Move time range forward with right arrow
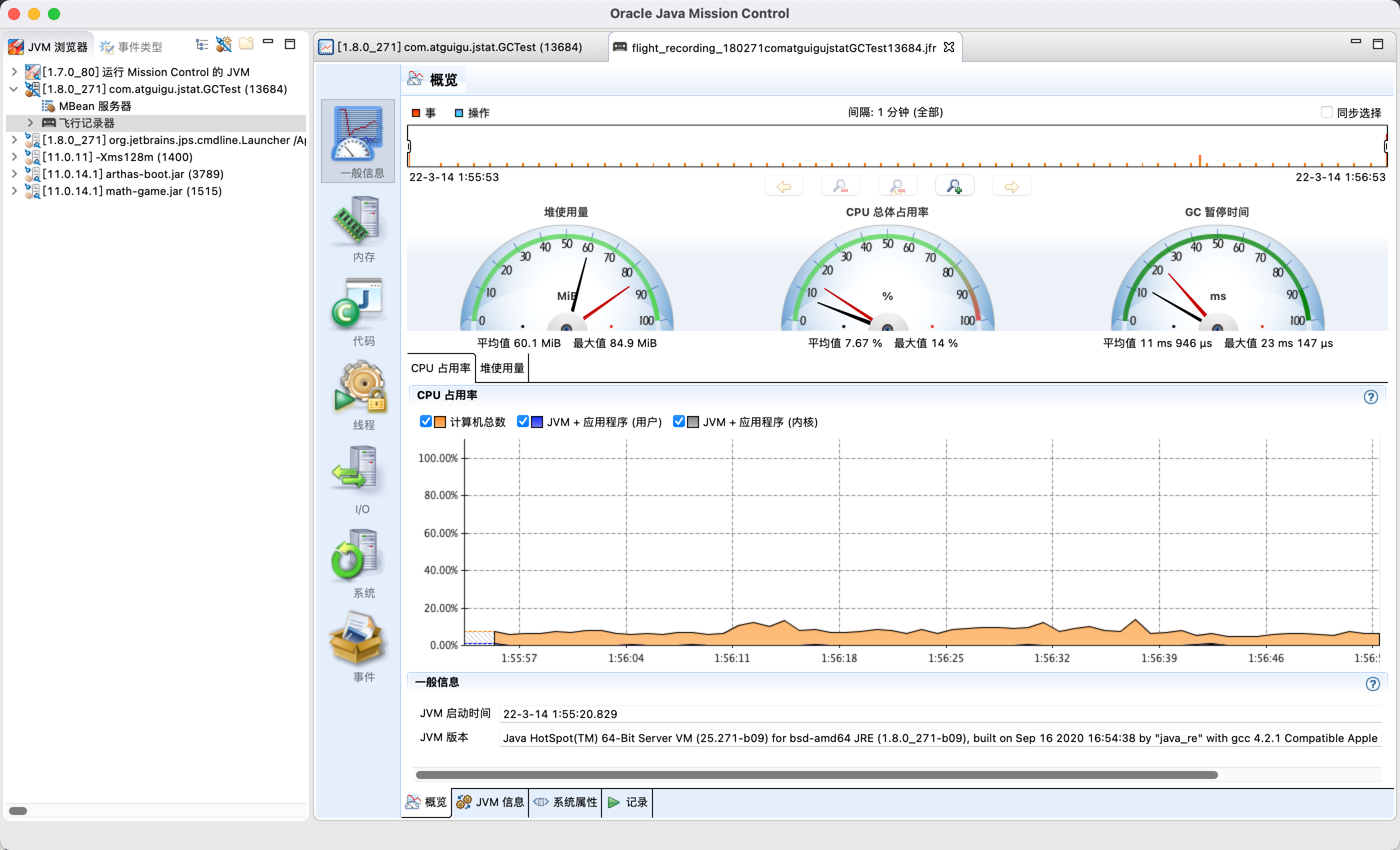1400x850 pixels. coord(1012,186)
